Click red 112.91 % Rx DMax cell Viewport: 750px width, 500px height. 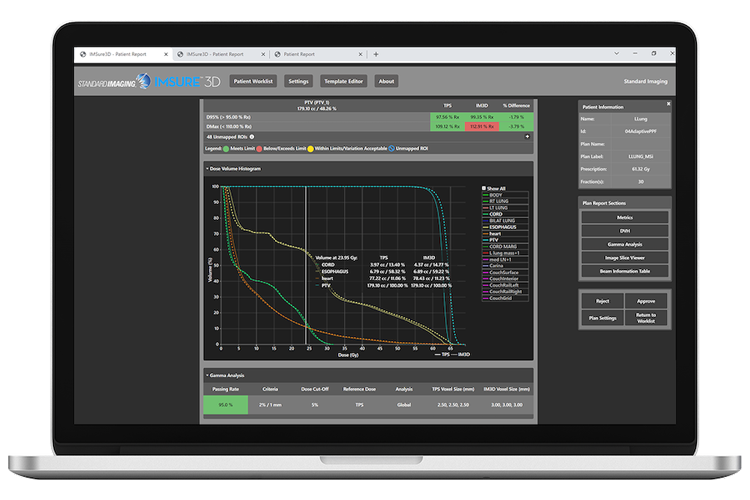[x=482, y=127]
